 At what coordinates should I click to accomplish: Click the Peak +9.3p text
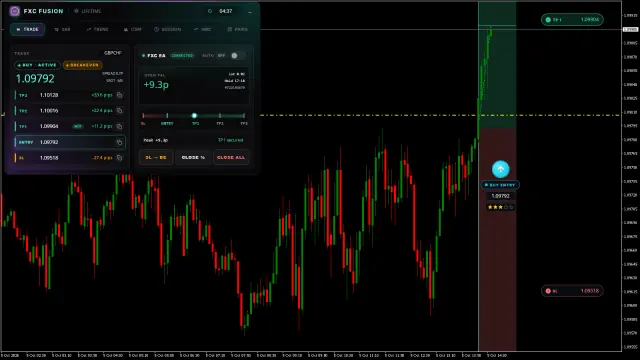coord(156,140)
